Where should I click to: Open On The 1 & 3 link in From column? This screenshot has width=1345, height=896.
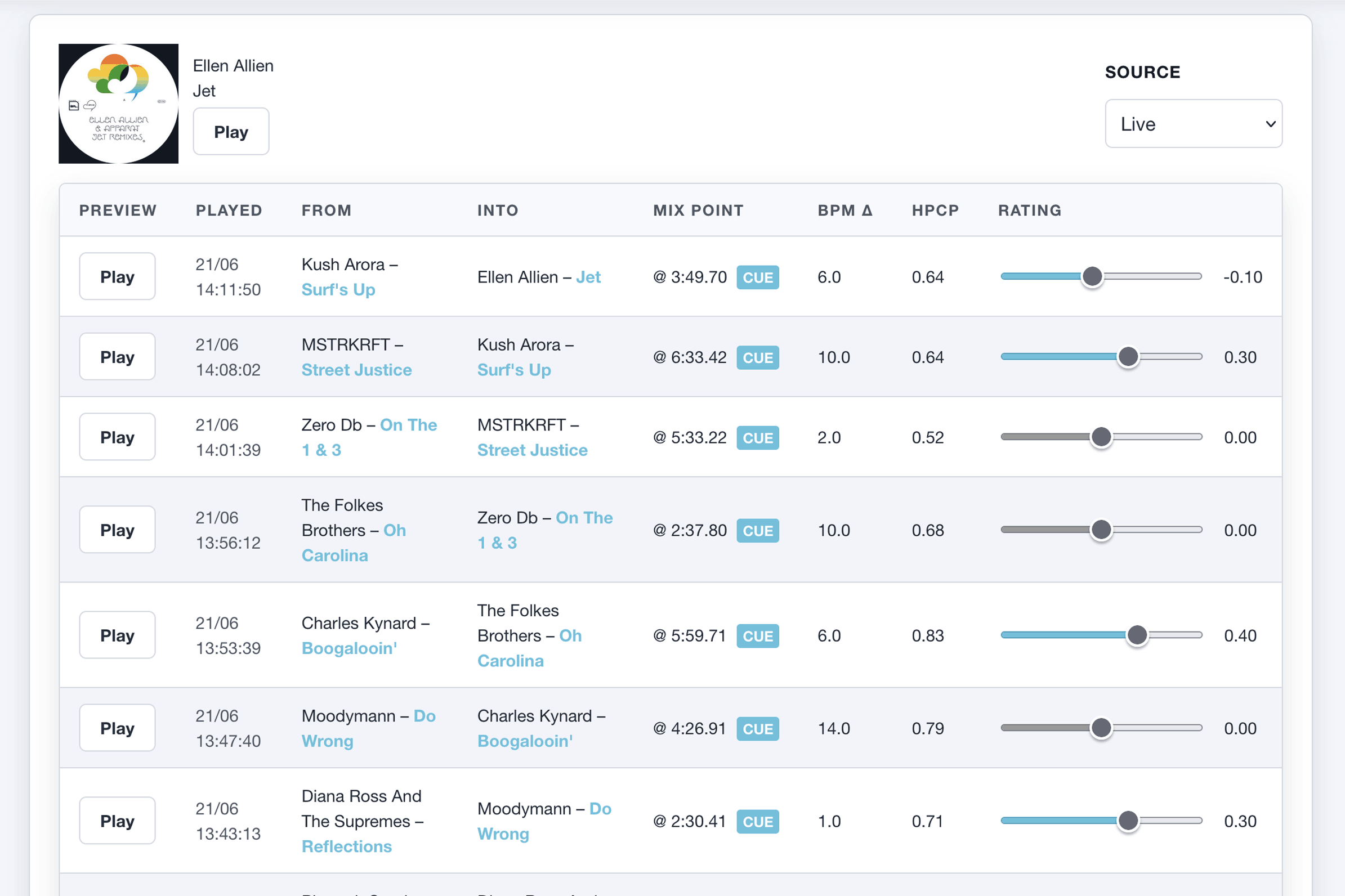point(369,437)
